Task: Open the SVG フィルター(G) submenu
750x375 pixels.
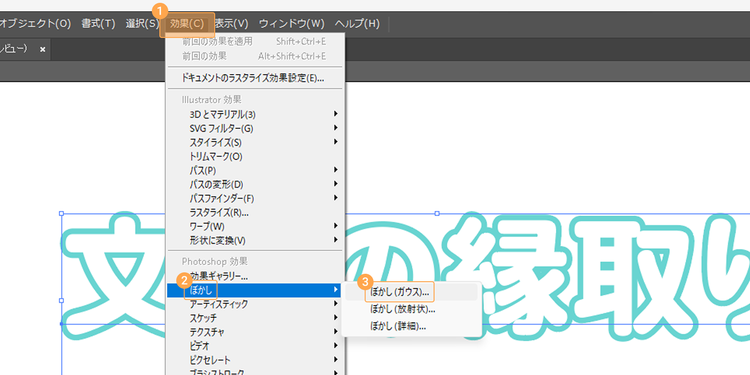Action: click(x=254, y=128)
